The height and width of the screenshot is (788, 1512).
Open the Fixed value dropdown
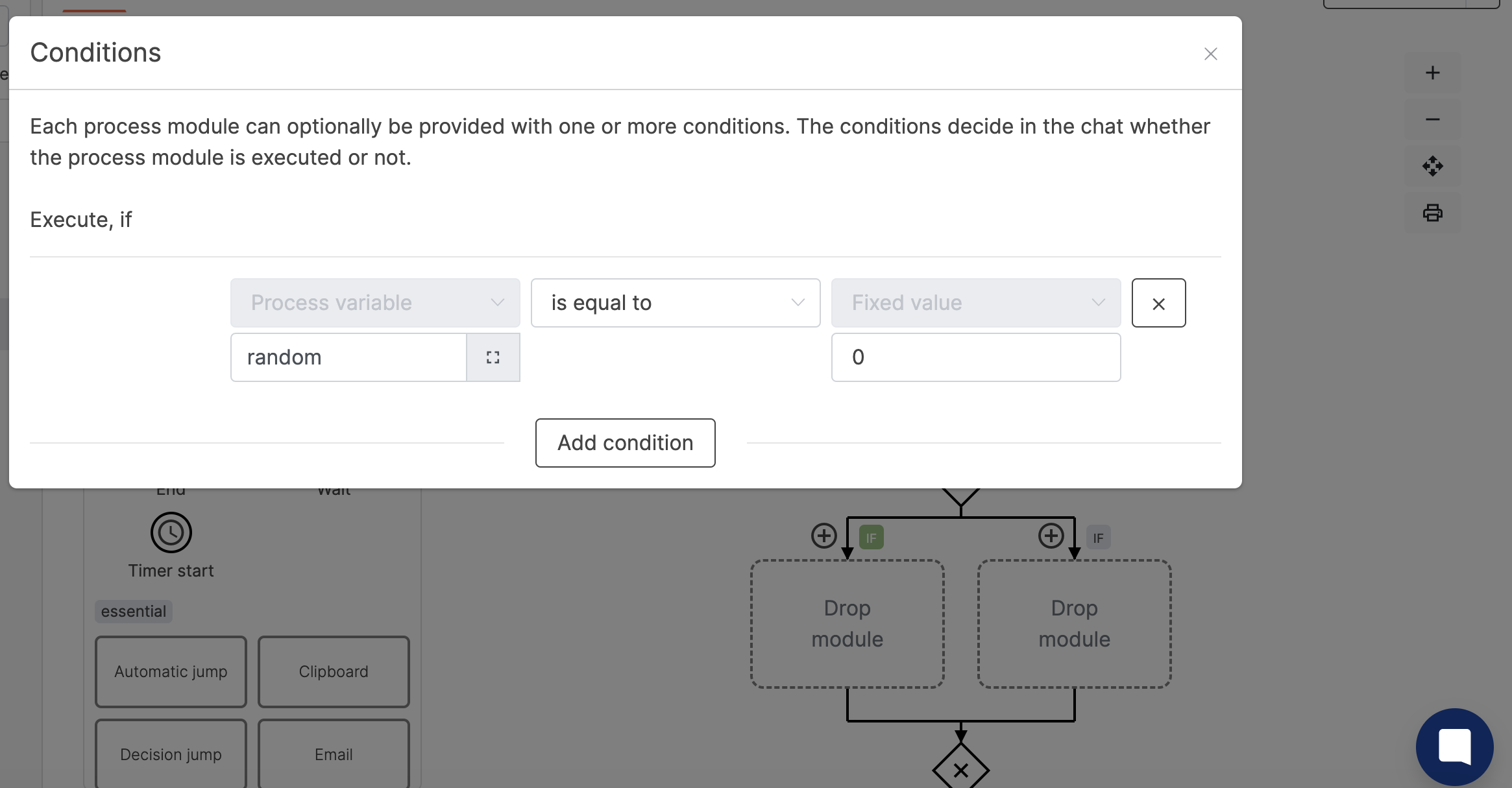(975, 303)
